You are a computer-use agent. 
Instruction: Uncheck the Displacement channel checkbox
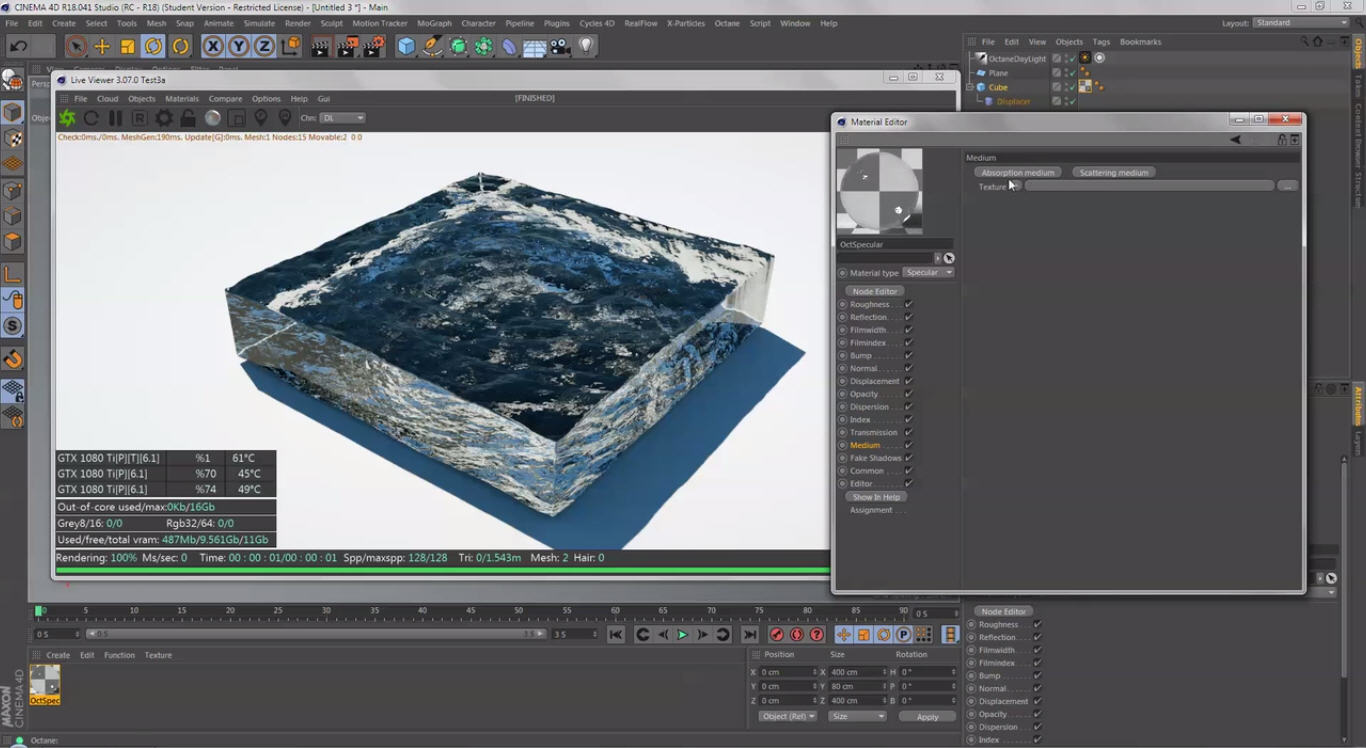coord(906,381)
